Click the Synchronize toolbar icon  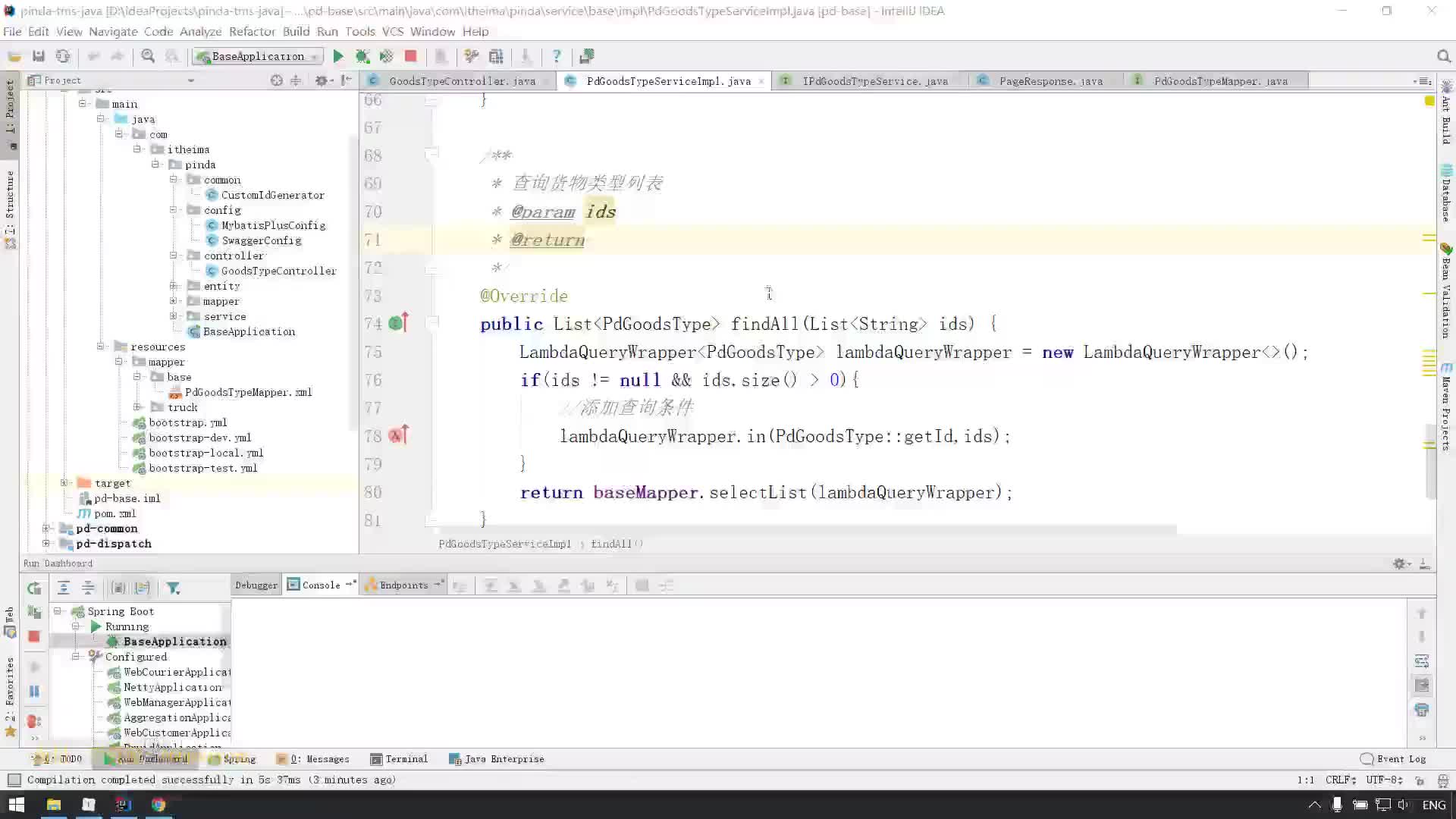(63, 56)
